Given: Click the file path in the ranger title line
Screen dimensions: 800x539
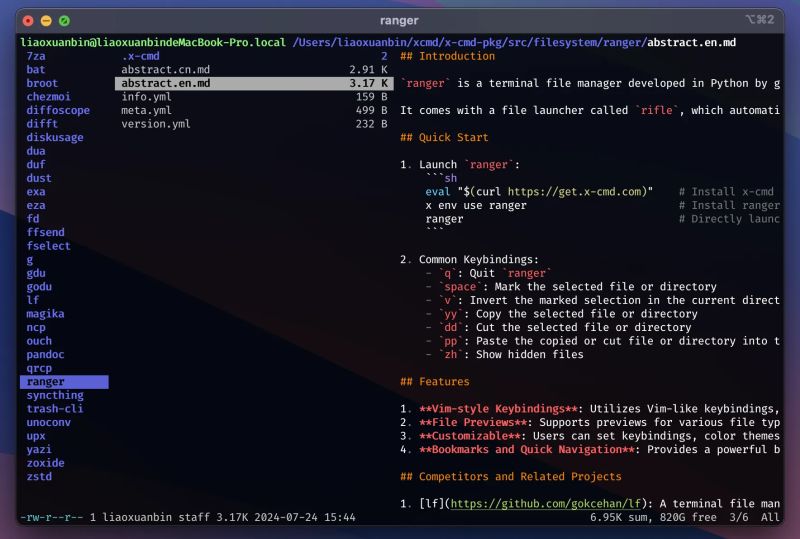Looking at the screenshot, I should 514,42.
